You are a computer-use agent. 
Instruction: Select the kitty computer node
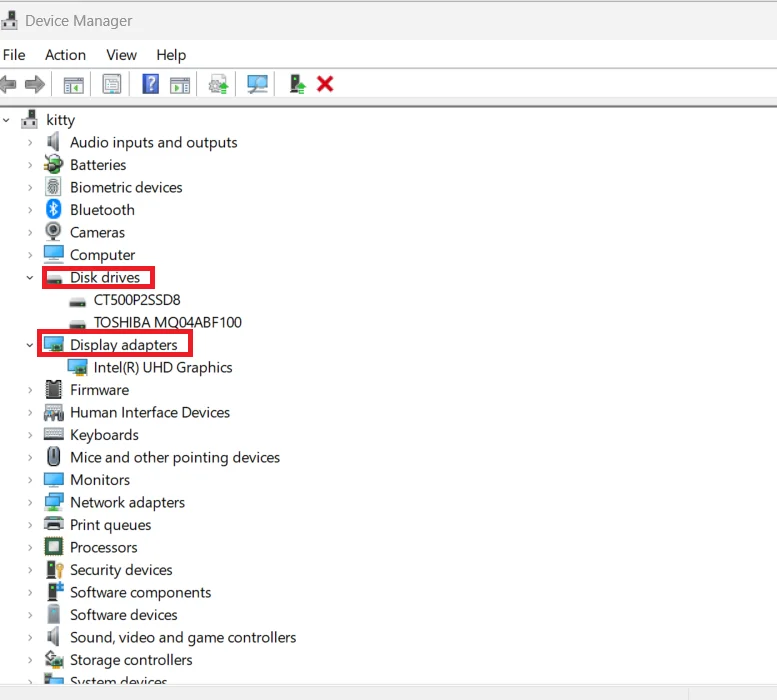pyautogui.click(x=60, y=120)
